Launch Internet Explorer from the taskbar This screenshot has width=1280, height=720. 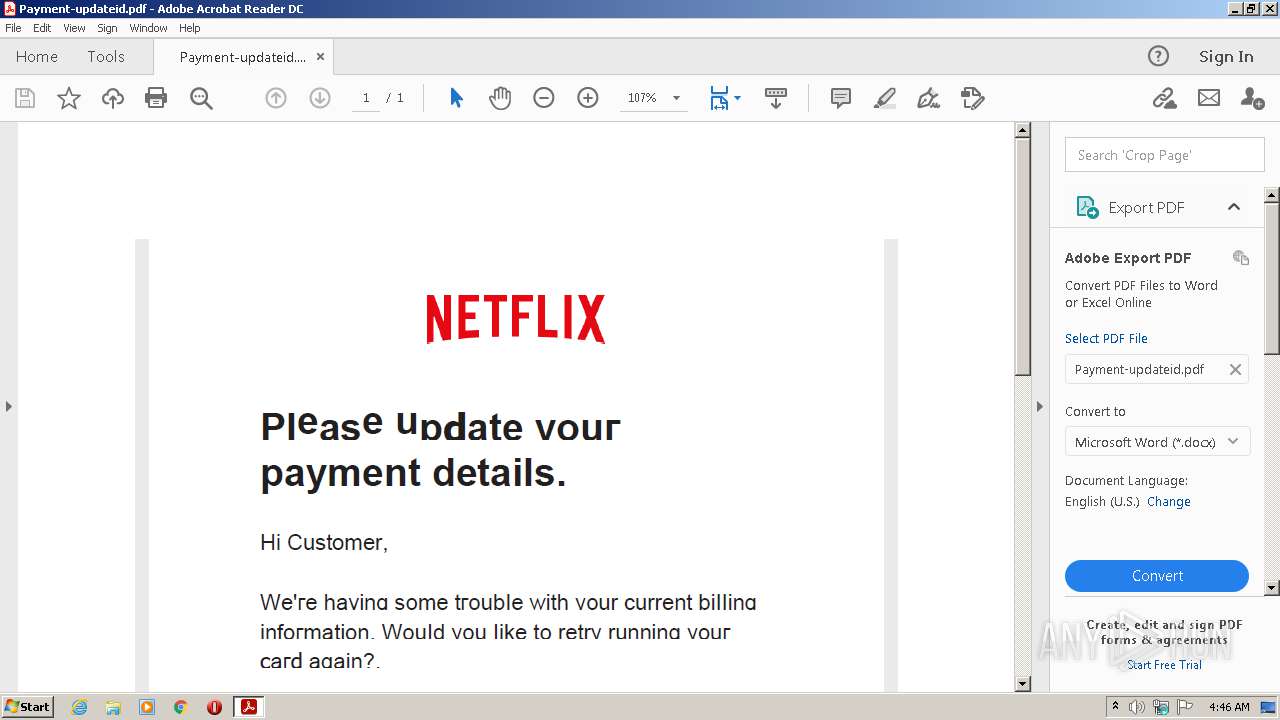coord(79,707)
